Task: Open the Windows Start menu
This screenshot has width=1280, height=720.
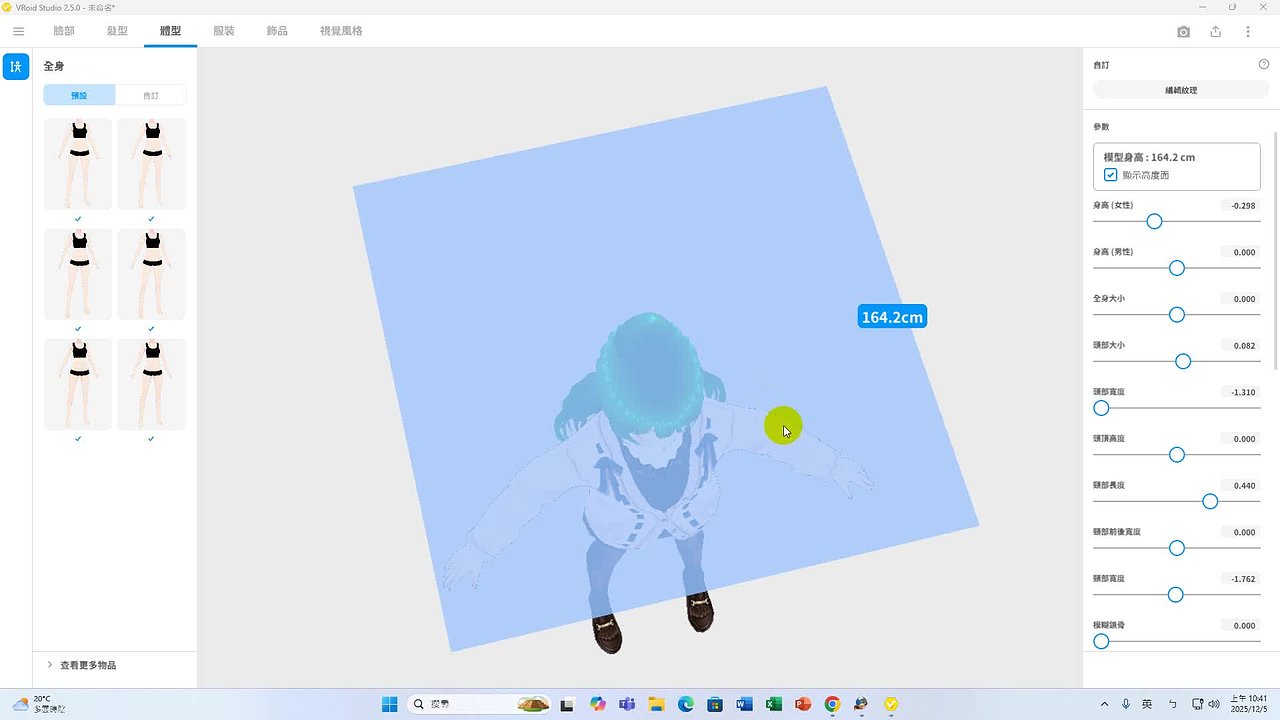Action: click(389, 703)
